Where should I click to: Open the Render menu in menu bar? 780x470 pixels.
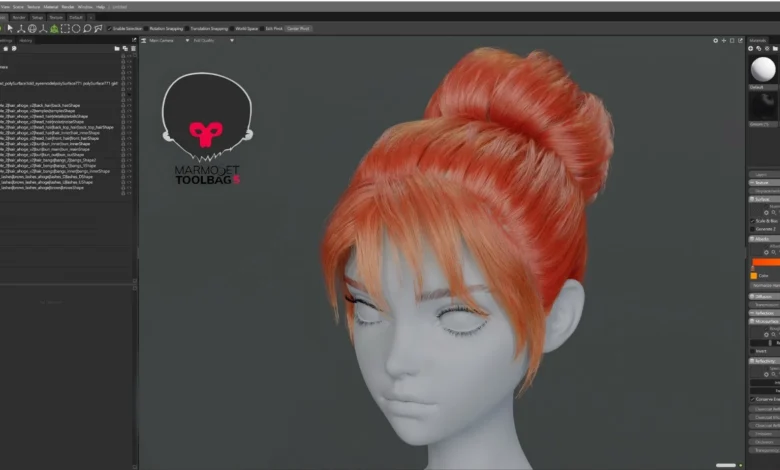68,7
